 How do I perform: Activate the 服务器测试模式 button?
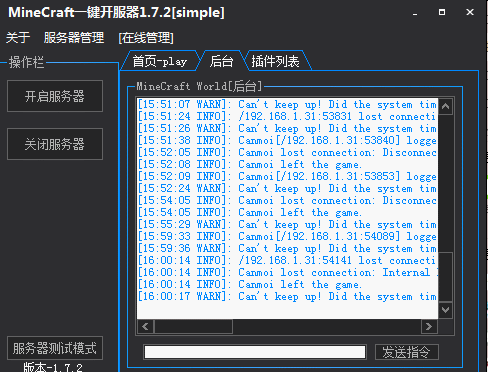click(x=55, y=348)
